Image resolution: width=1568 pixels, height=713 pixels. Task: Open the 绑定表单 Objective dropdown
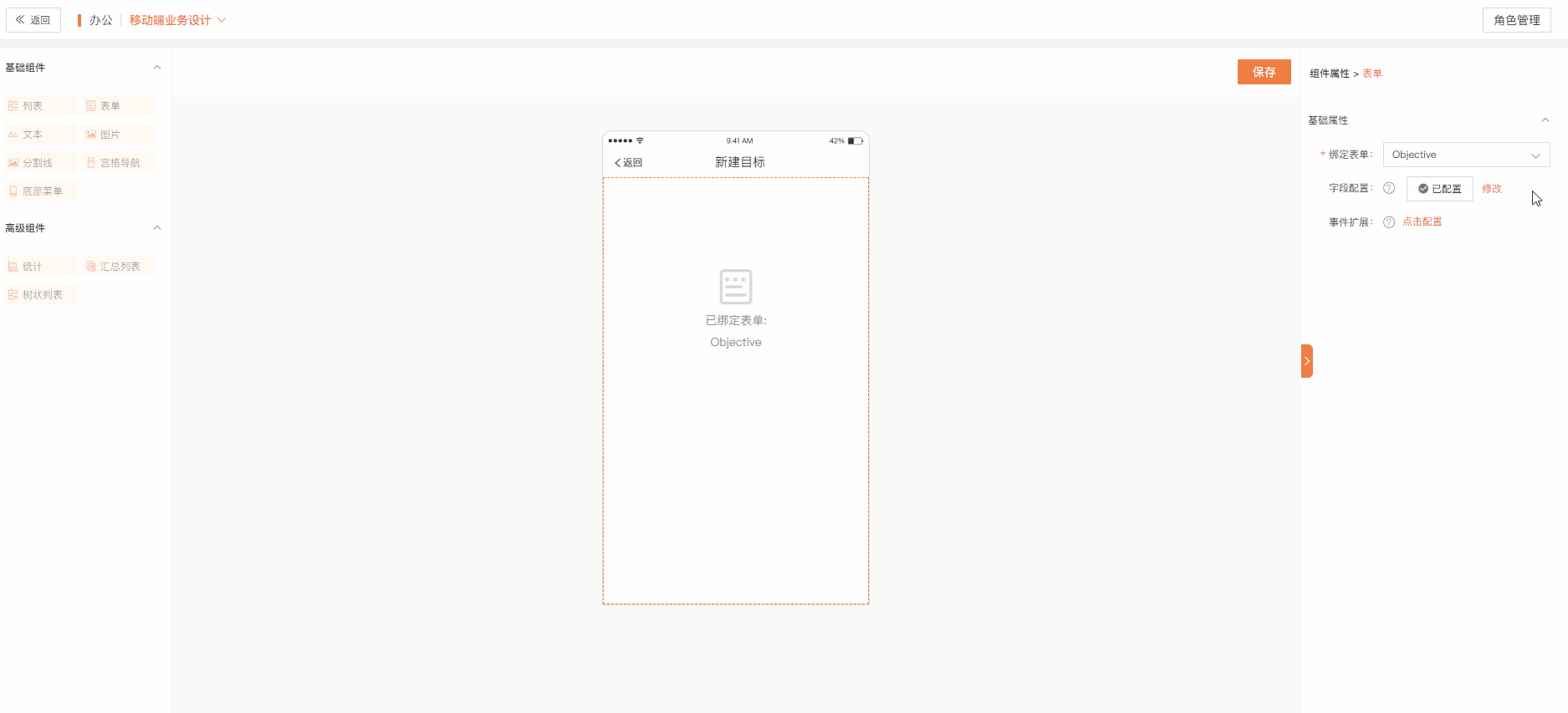tap(1465, 155)
